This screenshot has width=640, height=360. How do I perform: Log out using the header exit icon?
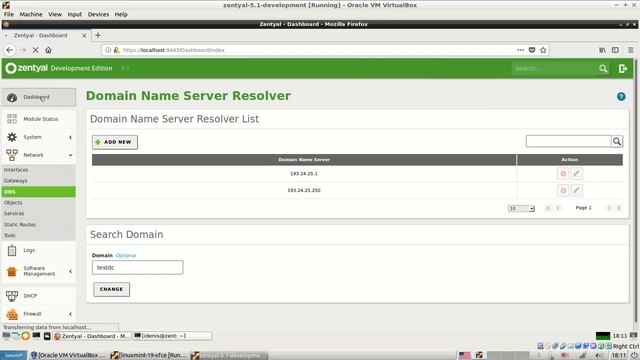point(623,69)
